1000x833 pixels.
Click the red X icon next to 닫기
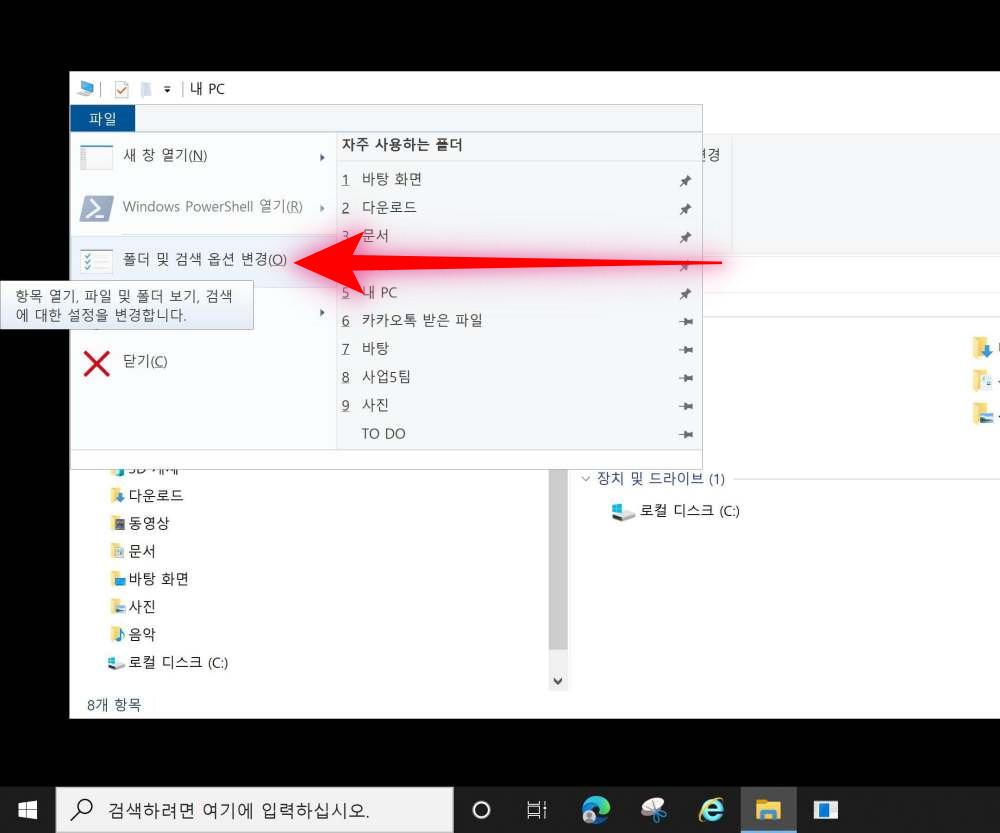96,361
